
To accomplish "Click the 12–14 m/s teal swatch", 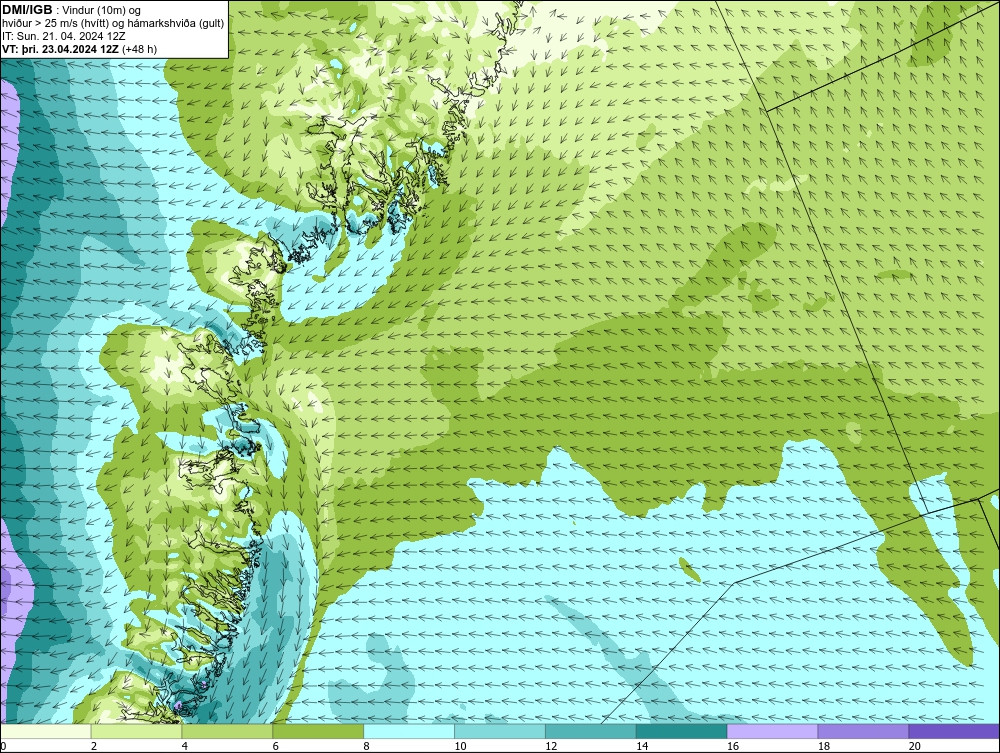I will pyautogui.click(x=591, y=731).
